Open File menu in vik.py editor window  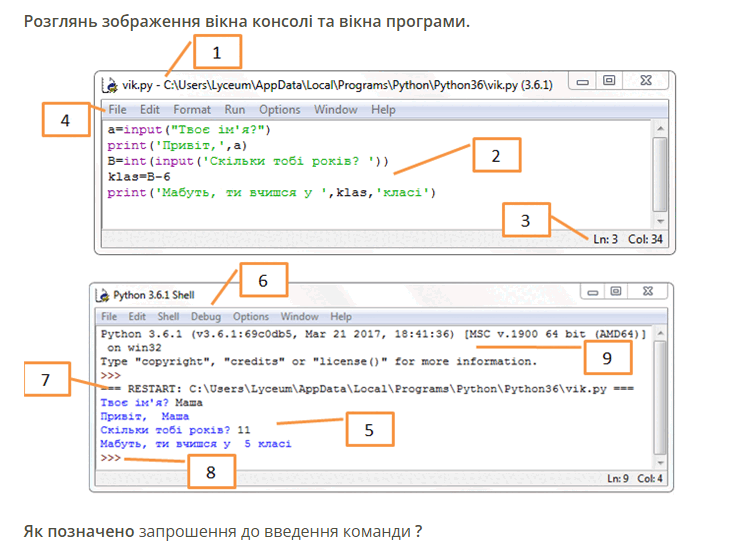pos(117,110)
